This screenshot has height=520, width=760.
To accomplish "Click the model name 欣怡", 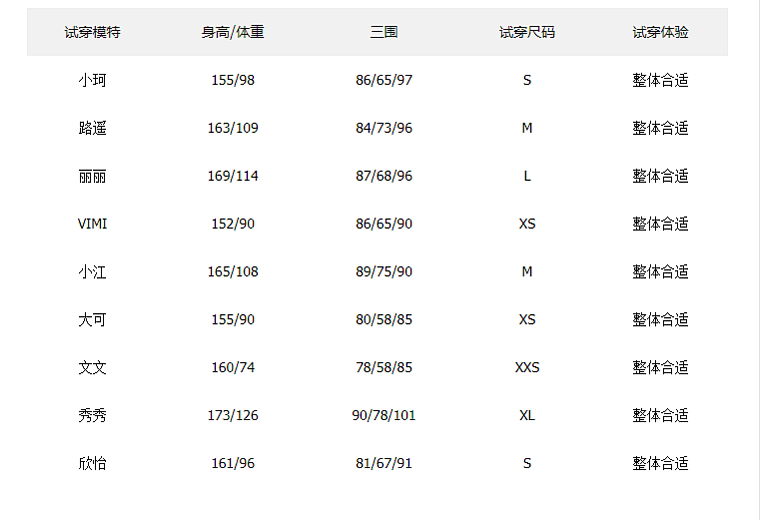I will tap(92, 463).
